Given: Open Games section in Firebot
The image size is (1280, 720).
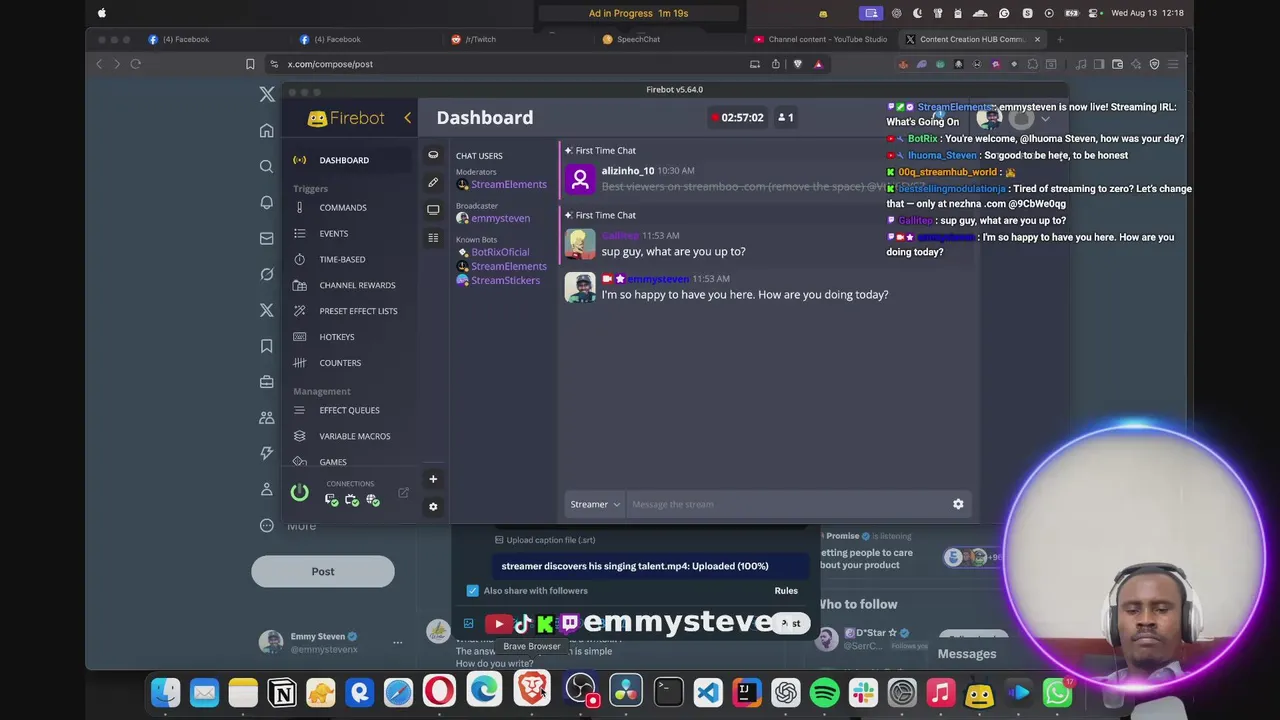Looking at the screenshot, I should pos(333,462).
